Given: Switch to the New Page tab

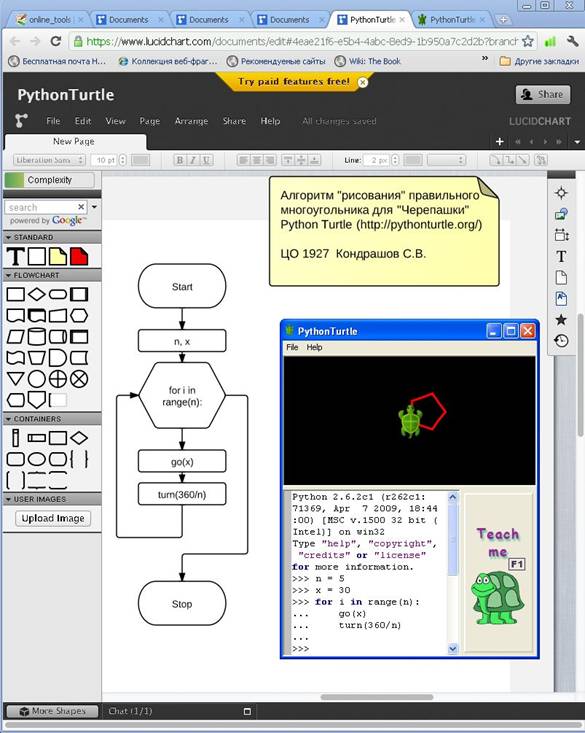Looking at the screenshot, I should (75, 141).
